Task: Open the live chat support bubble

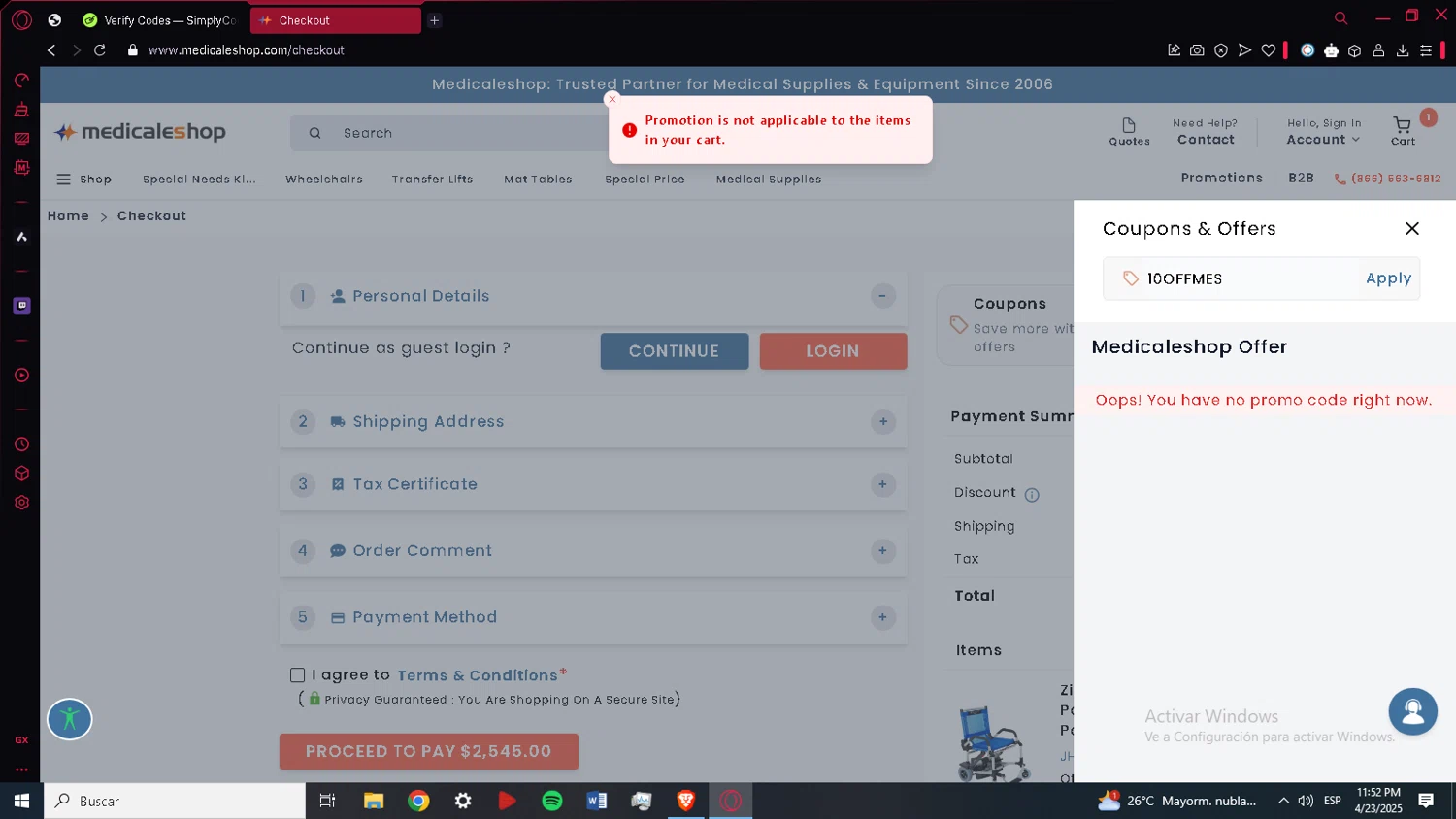Action: click(x=1412, y=712)
